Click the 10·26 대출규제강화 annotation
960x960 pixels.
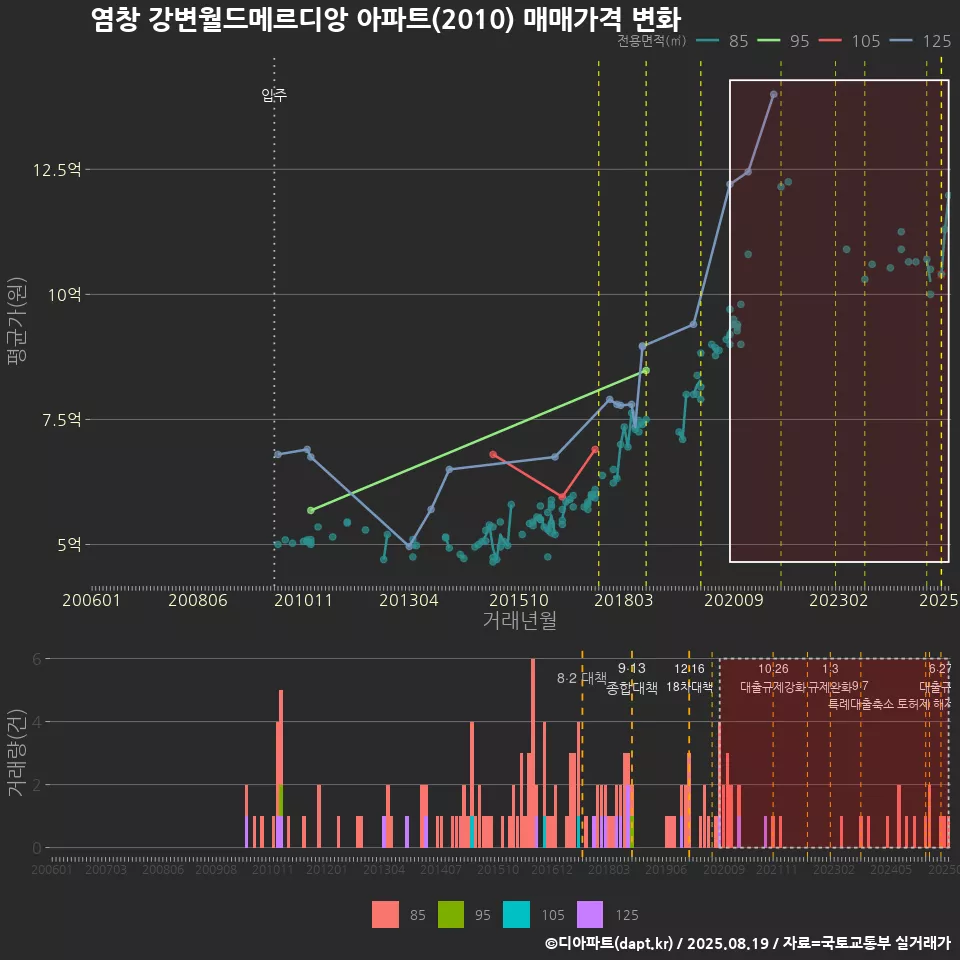773,678
